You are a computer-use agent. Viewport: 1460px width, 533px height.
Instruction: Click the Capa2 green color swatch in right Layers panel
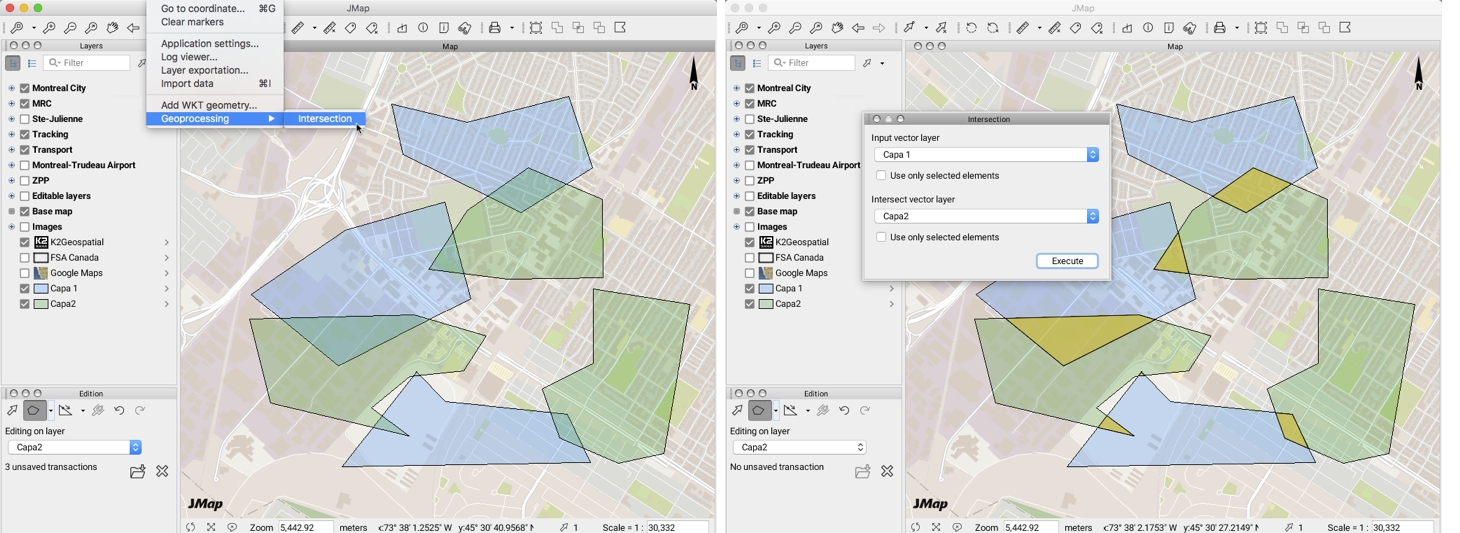coord(766,304)
